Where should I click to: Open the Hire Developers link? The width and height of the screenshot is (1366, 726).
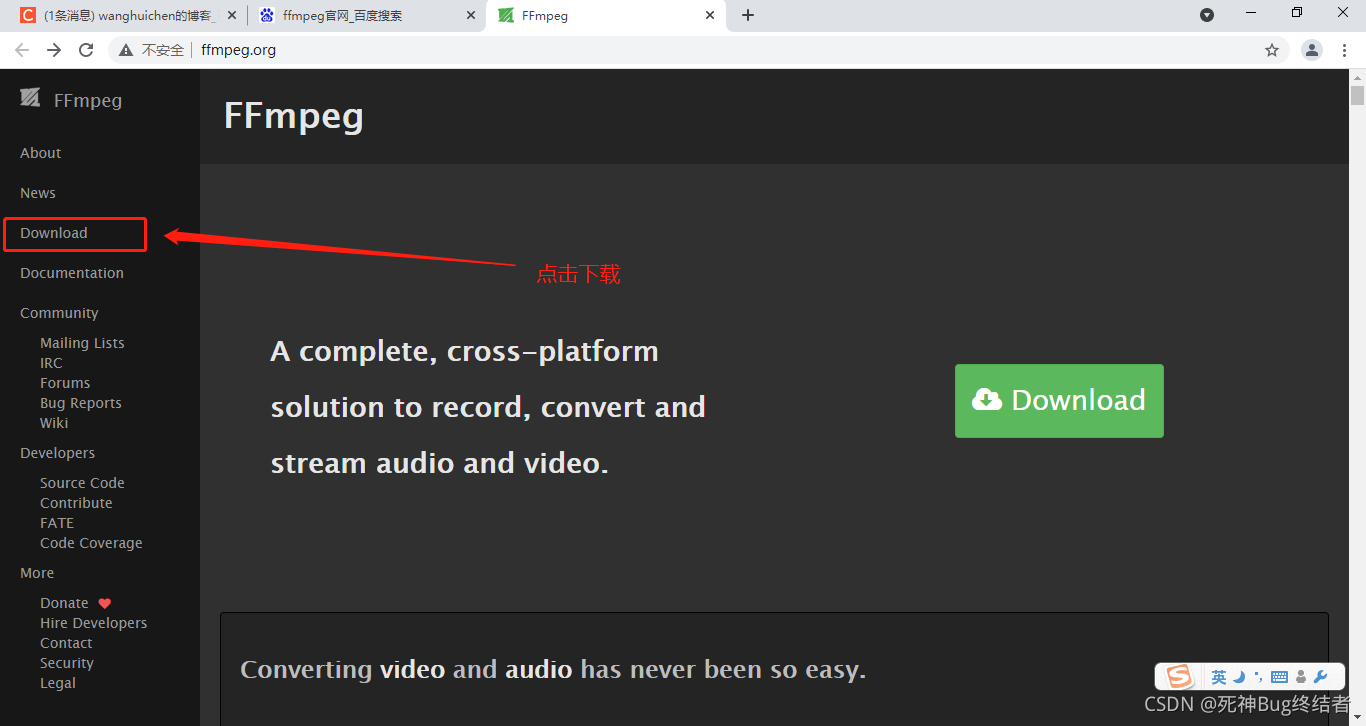93,623
